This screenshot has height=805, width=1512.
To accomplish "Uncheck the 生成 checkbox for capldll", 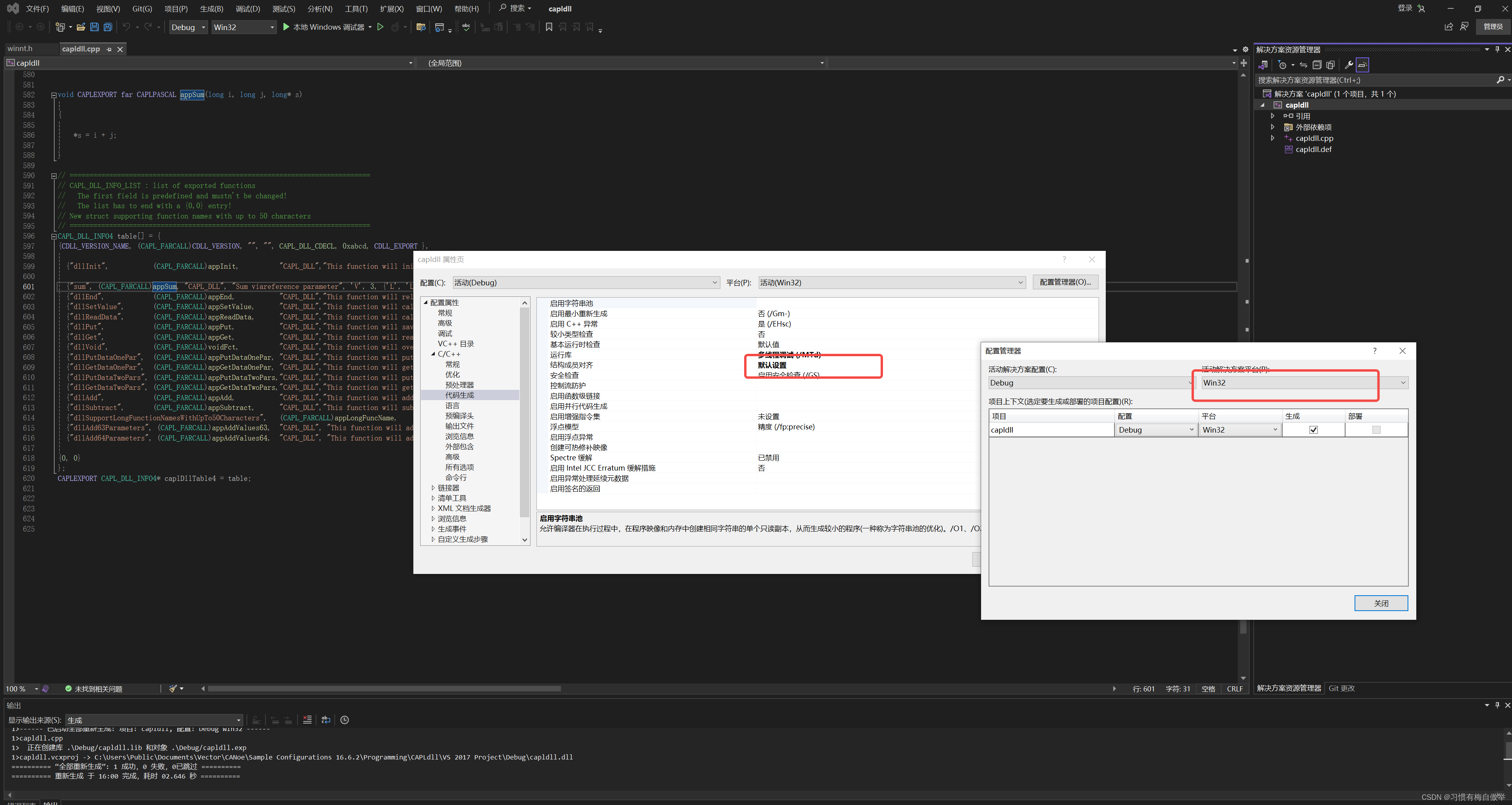I will [x=1314, y=430].
